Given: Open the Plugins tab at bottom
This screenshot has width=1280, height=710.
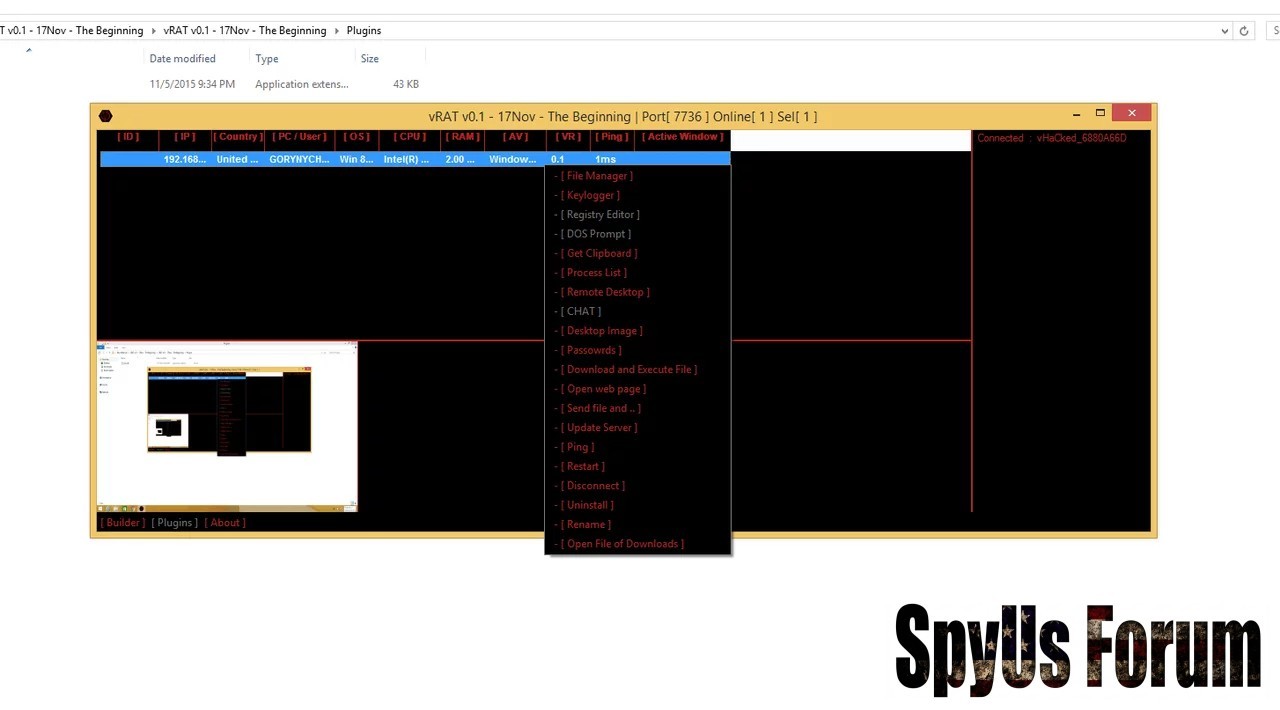Looking at the screenshot, I should point(174,523).
